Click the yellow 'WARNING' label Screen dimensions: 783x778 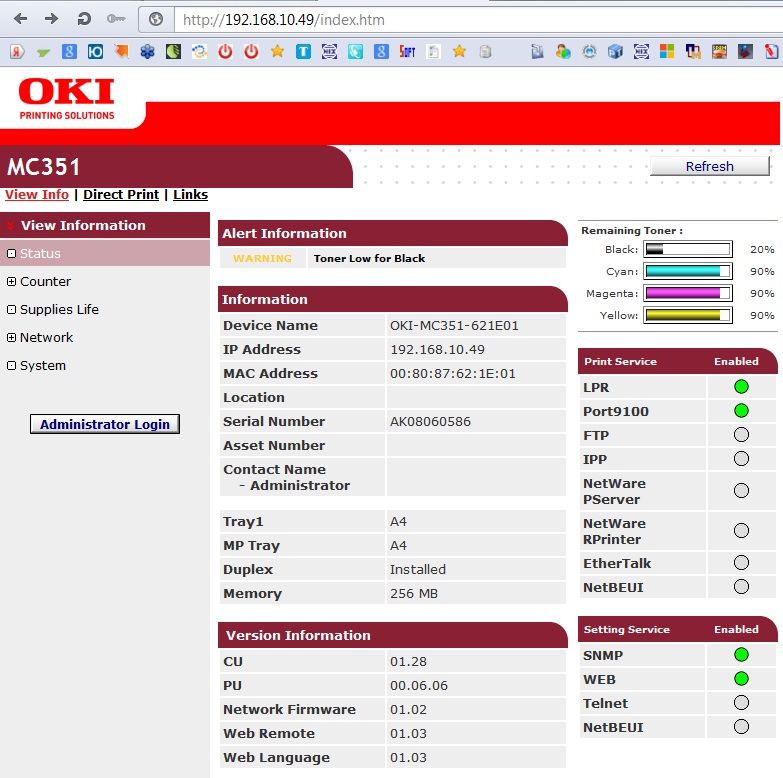[x=263, y=258]
